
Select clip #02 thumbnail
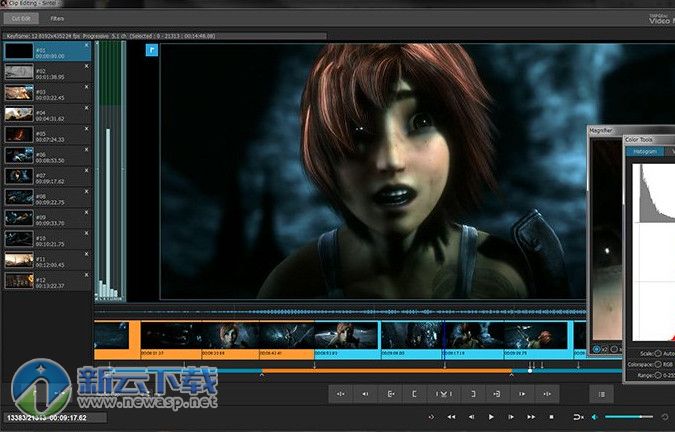tap(19, 72)
